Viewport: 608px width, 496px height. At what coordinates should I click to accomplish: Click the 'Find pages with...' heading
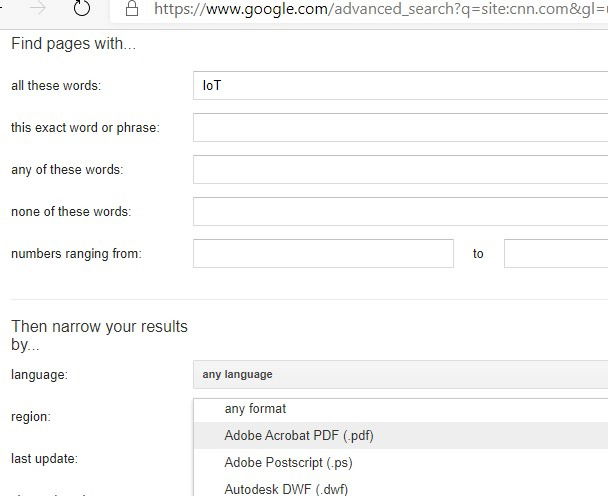[x=72, y=44]
